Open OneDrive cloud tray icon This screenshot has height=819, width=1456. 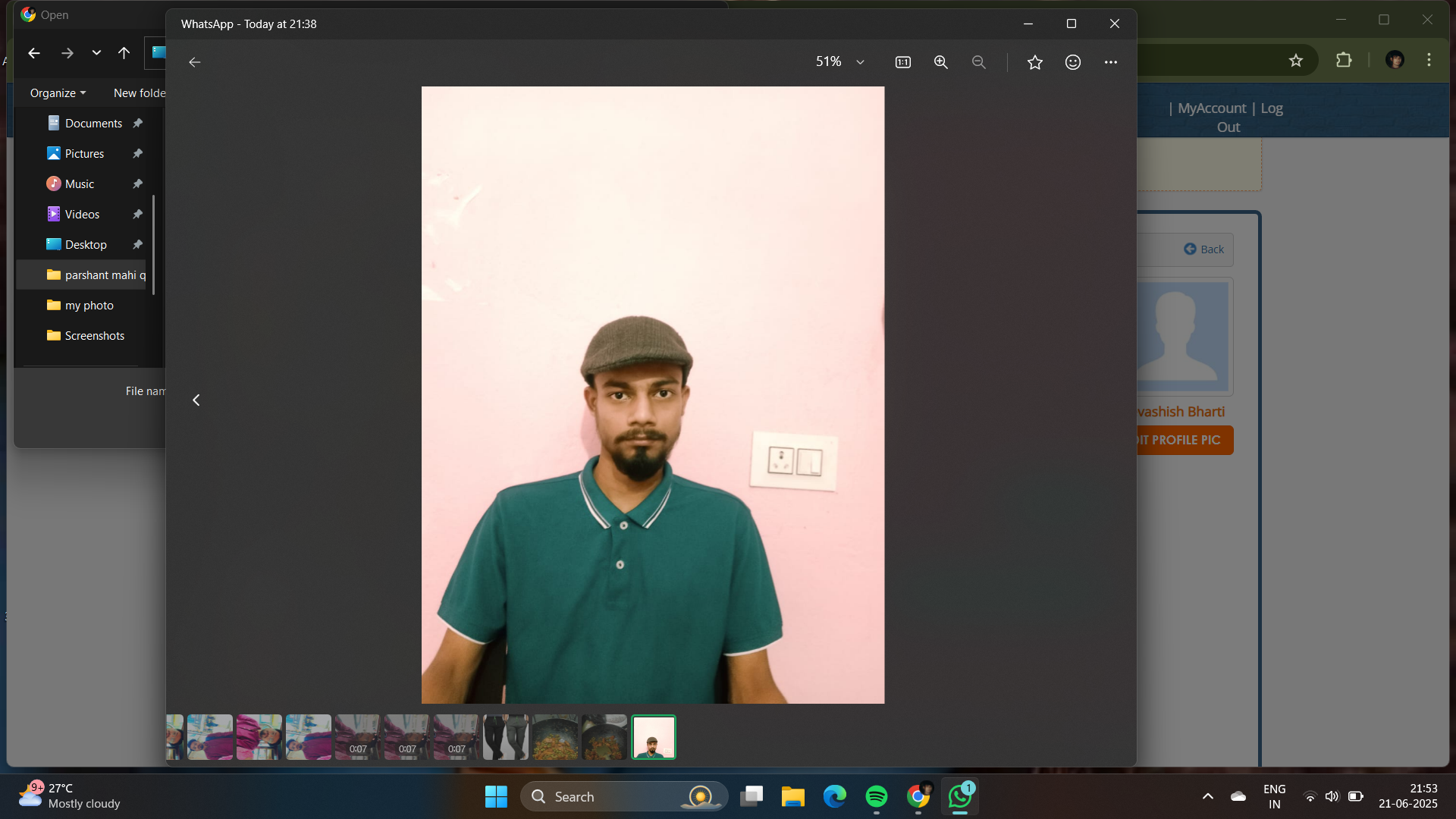pyautogui.click(x=1238, y=796)
